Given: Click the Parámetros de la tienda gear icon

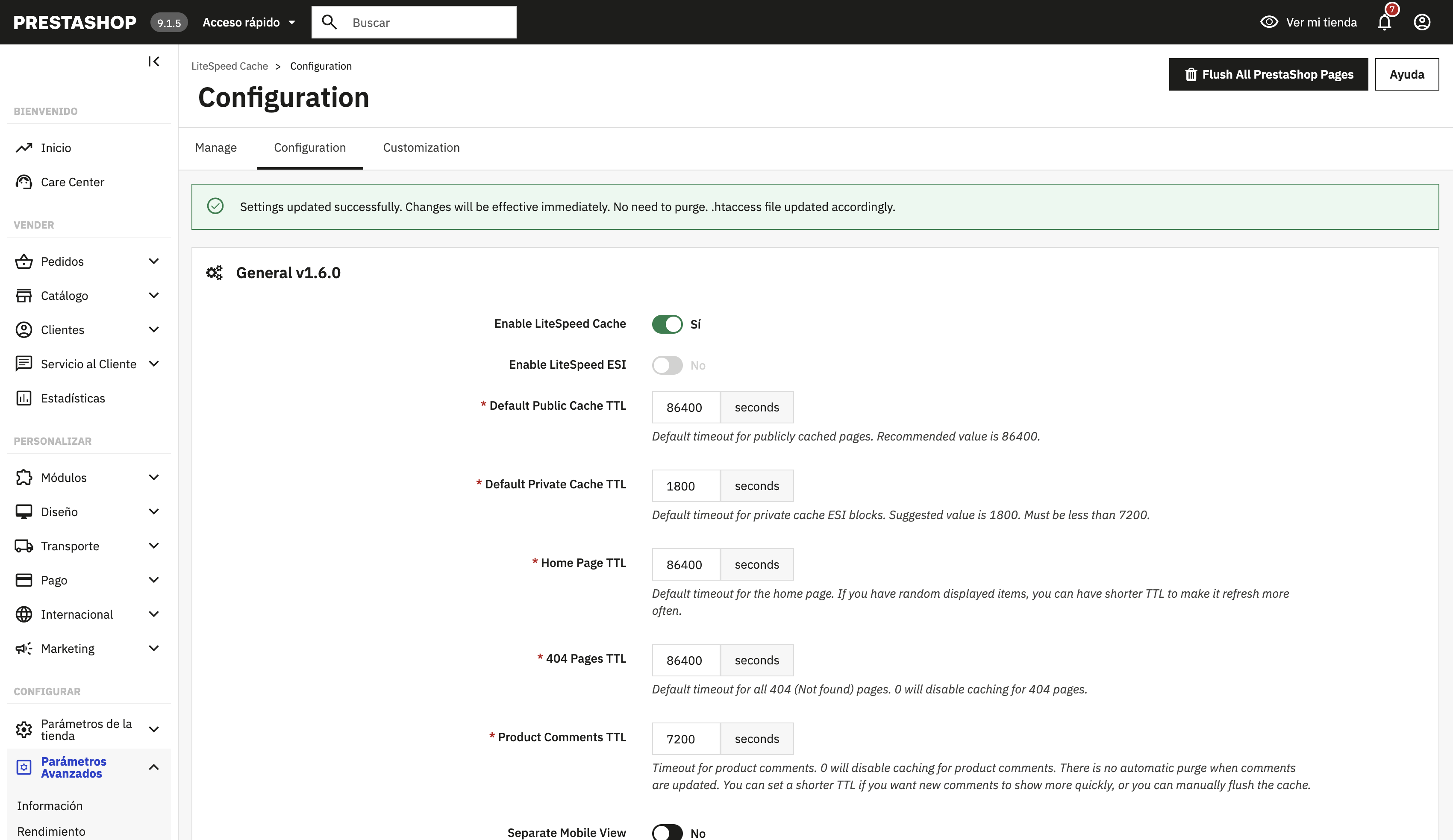Looking at the screenshot, I should [24, 729].
